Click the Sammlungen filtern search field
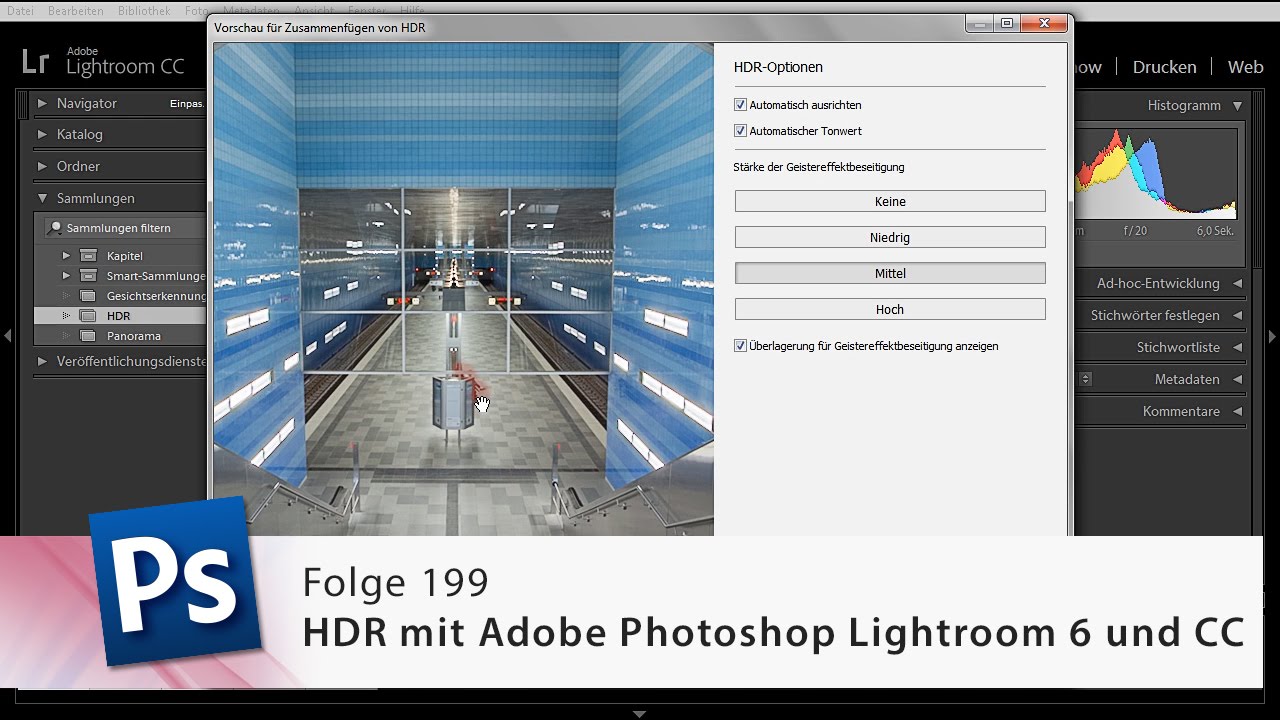The width and height of the screenshot is (1280, 720). coord(125,228)
